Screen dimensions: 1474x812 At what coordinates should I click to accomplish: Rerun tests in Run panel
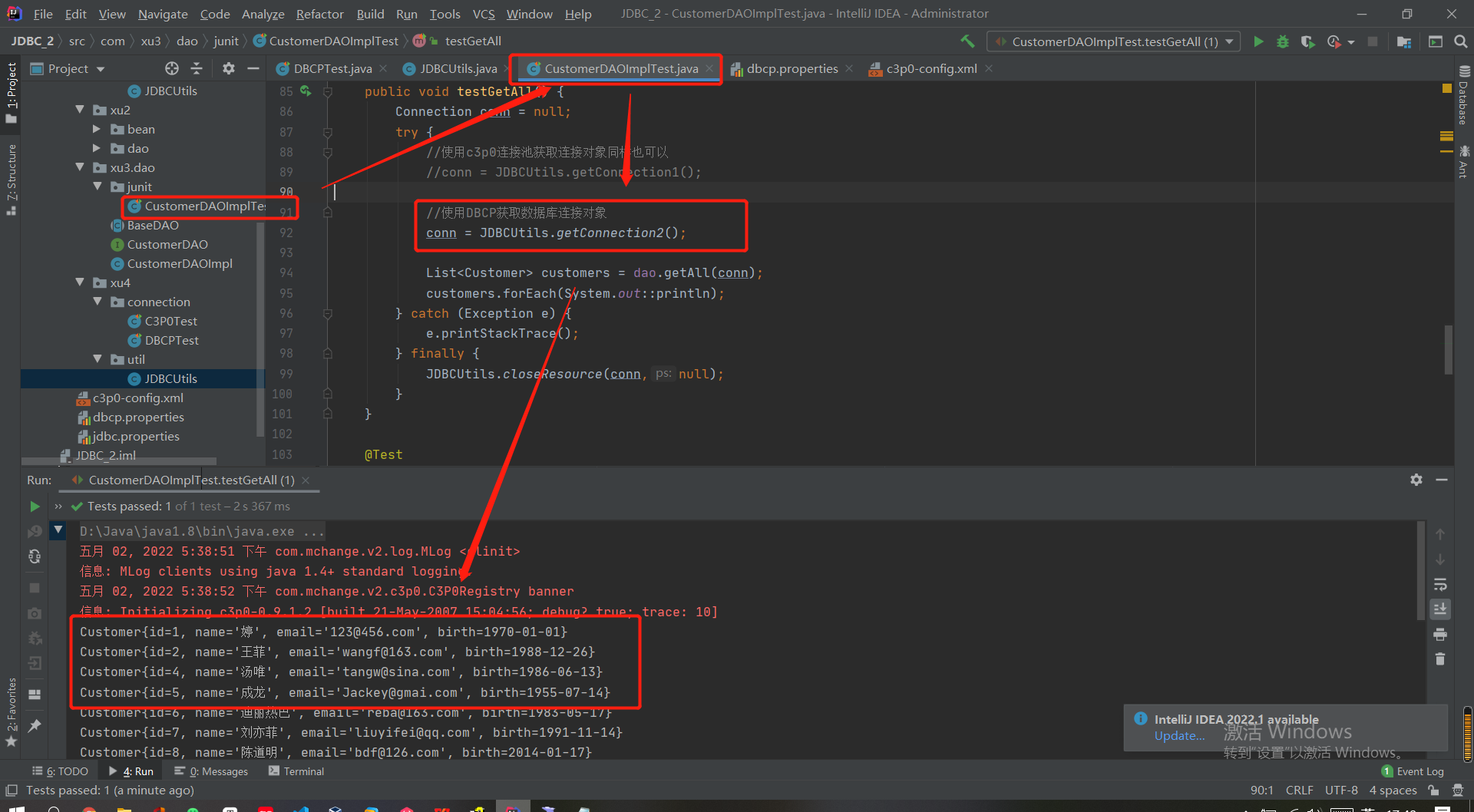click(35, 507)
